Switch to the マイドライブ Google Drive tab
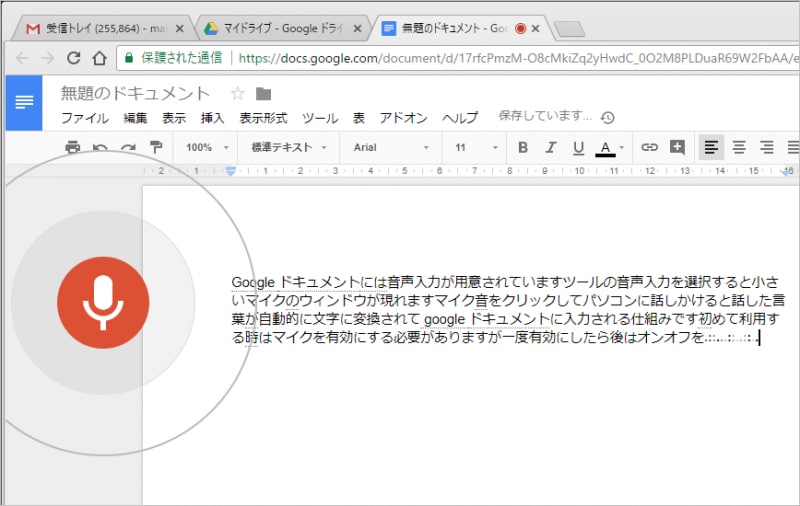 (283, 28)
